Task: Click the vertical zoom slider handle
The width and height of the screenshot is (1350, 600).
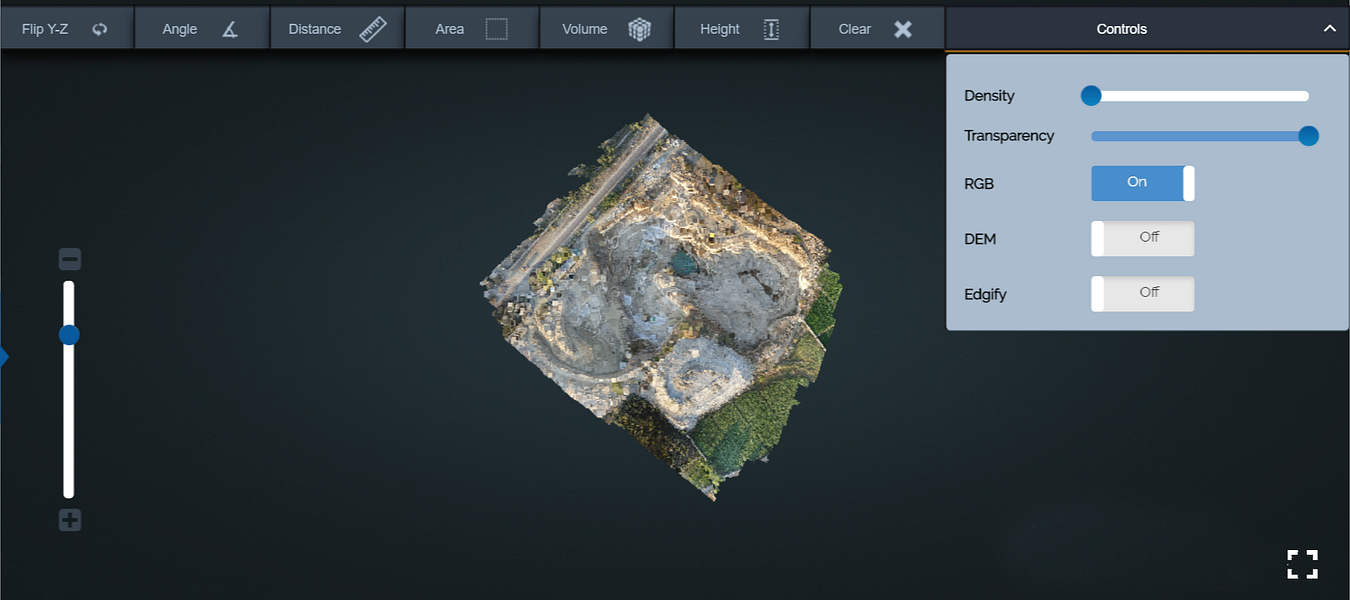Action: tap(69, 334)
